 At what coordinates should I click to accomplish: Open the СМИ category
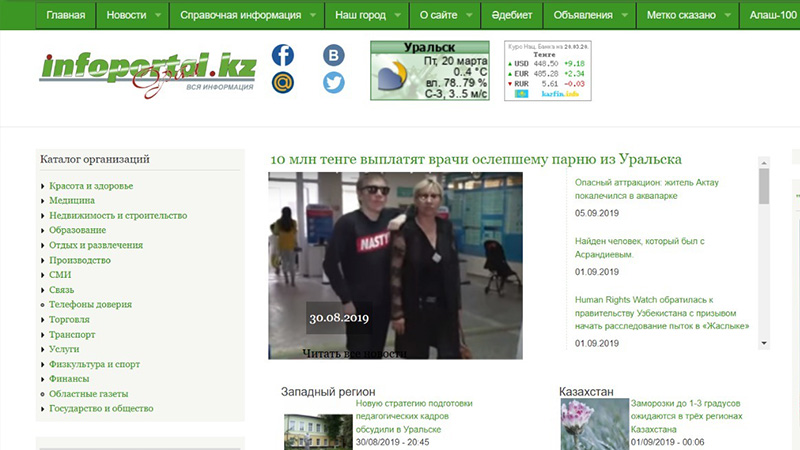60,275
